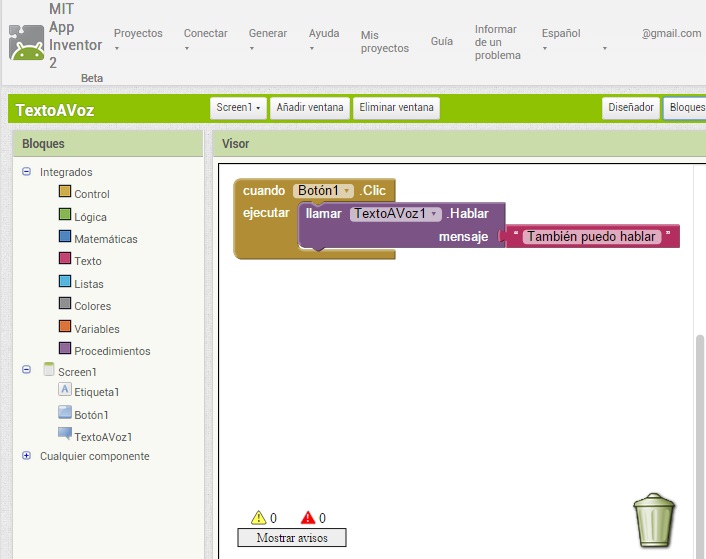Open the Ayuda dropdown menu
The height and width of the screenshot is (559, 706).
pos(324,39)
